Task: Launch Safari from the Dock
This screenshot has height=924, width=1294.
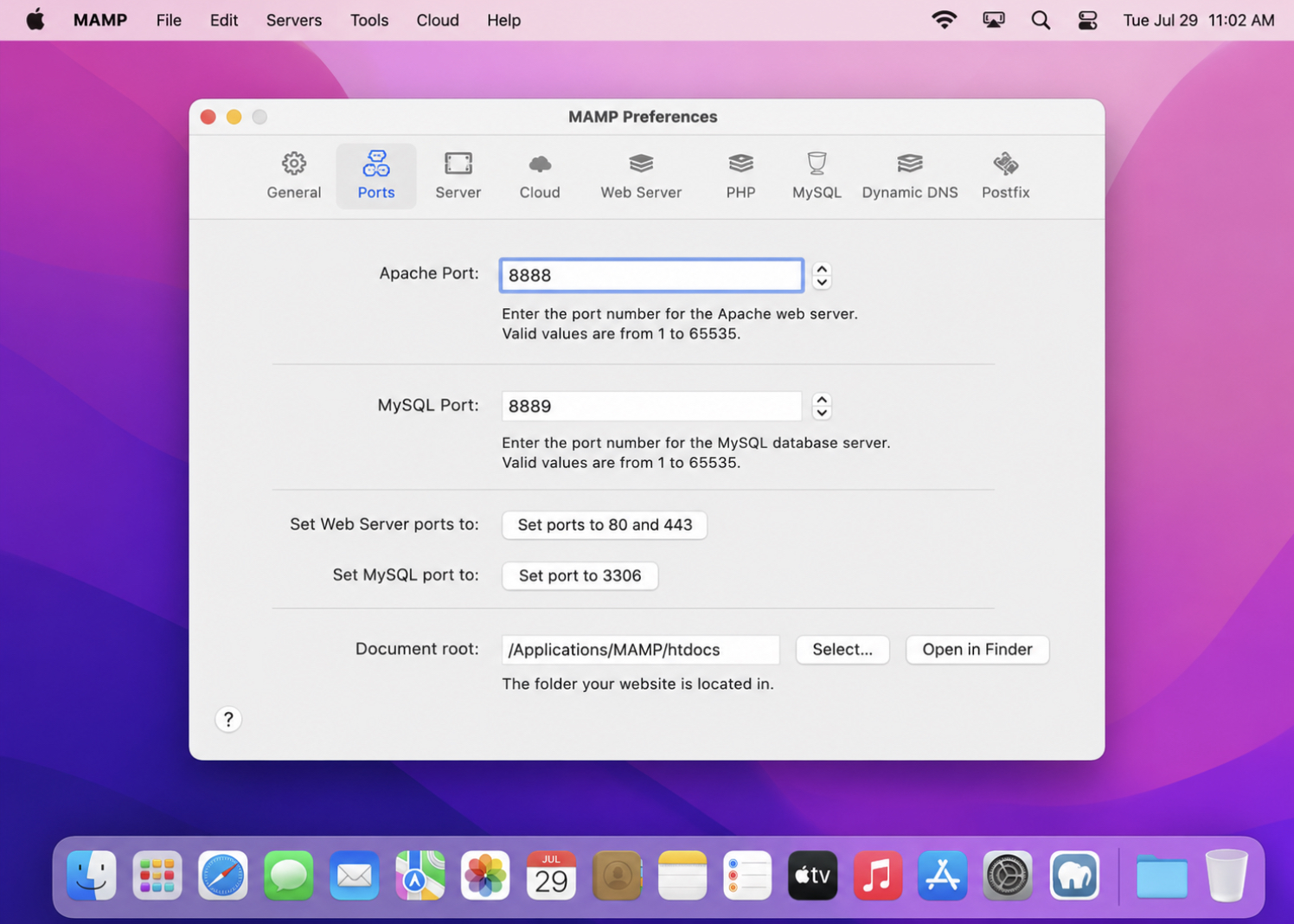Action: click(223, 876)
